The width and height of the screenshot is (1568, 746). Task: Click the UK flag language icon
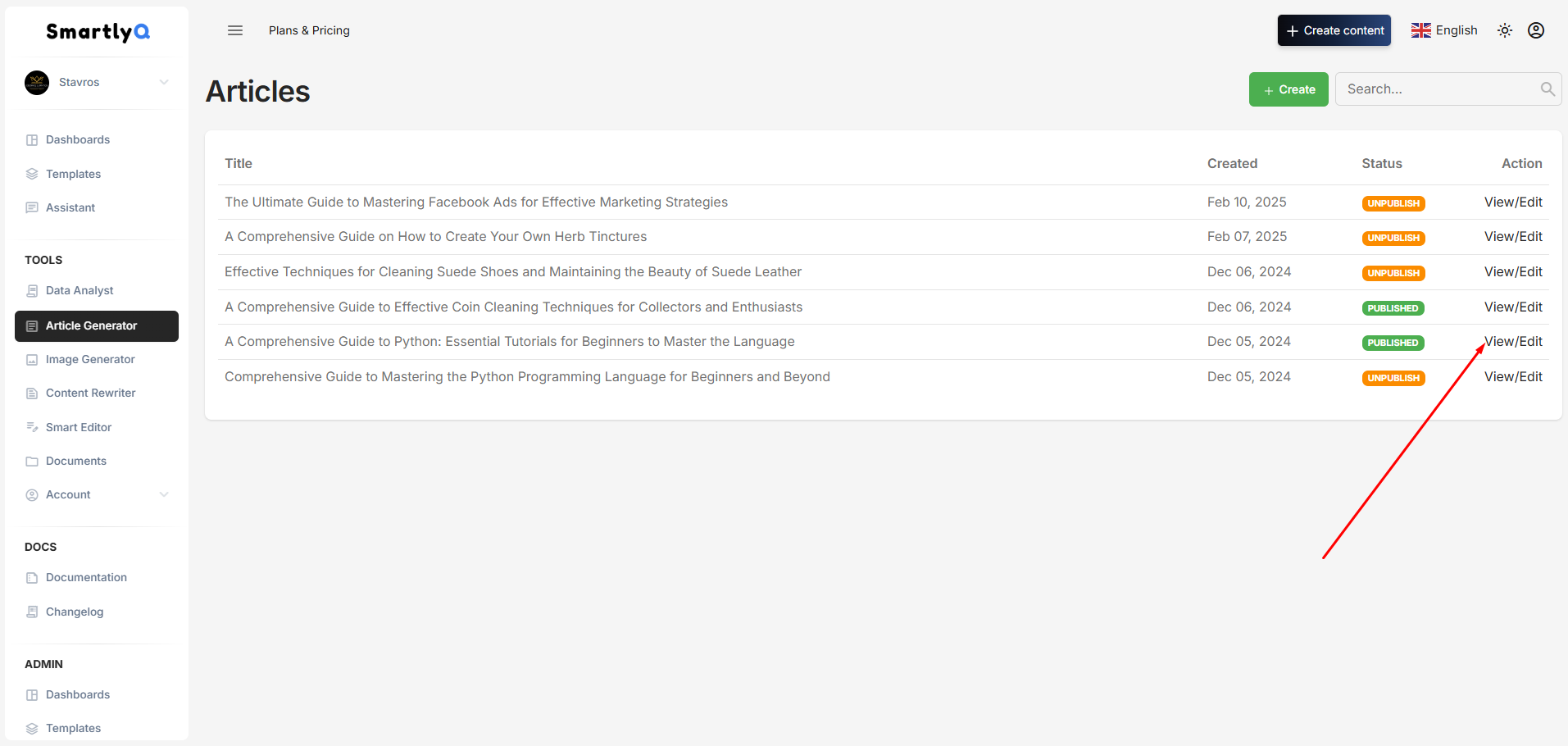click(x=1421, y=30)
